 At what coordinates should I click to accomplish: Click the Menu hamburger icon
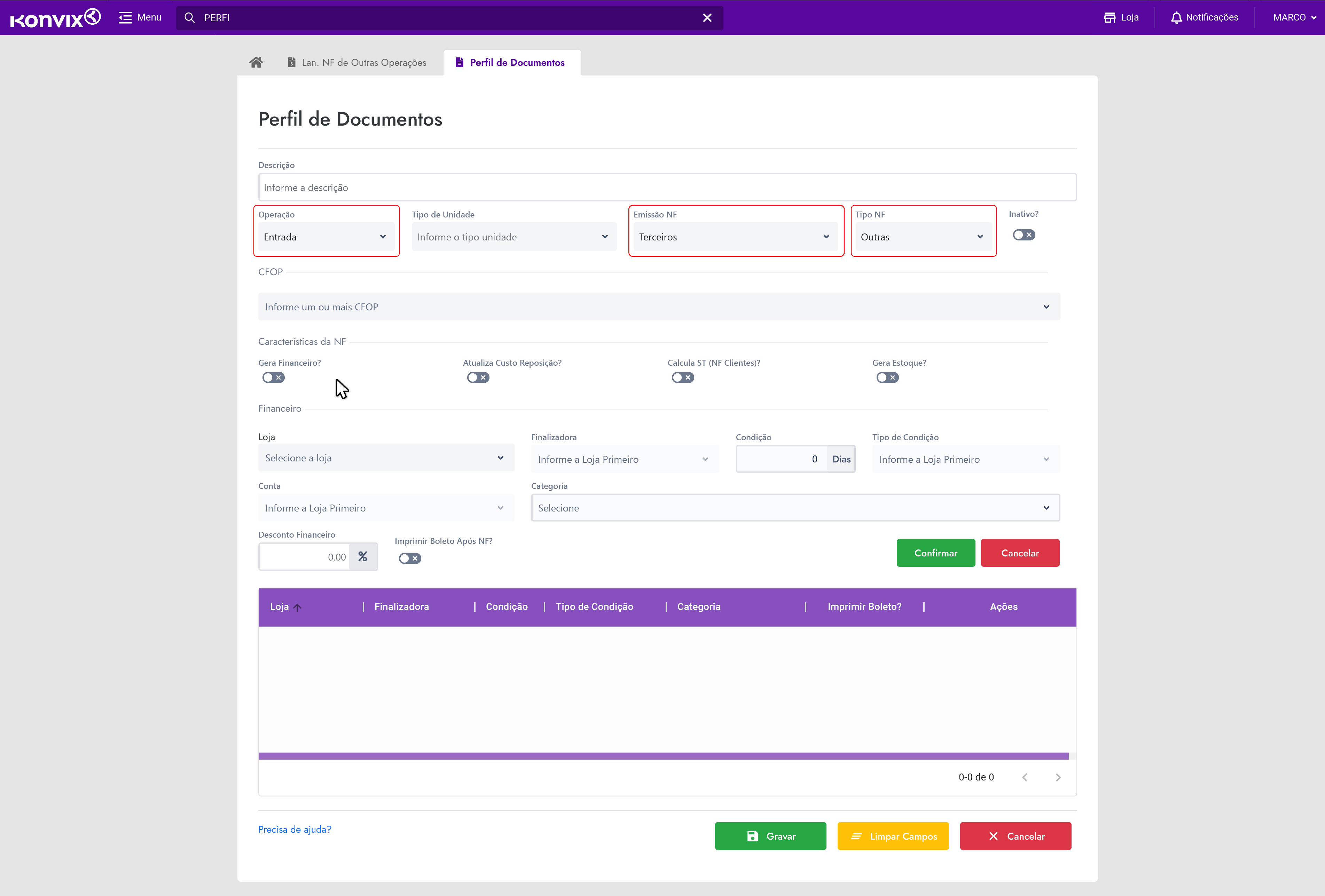tap(125, 18)
